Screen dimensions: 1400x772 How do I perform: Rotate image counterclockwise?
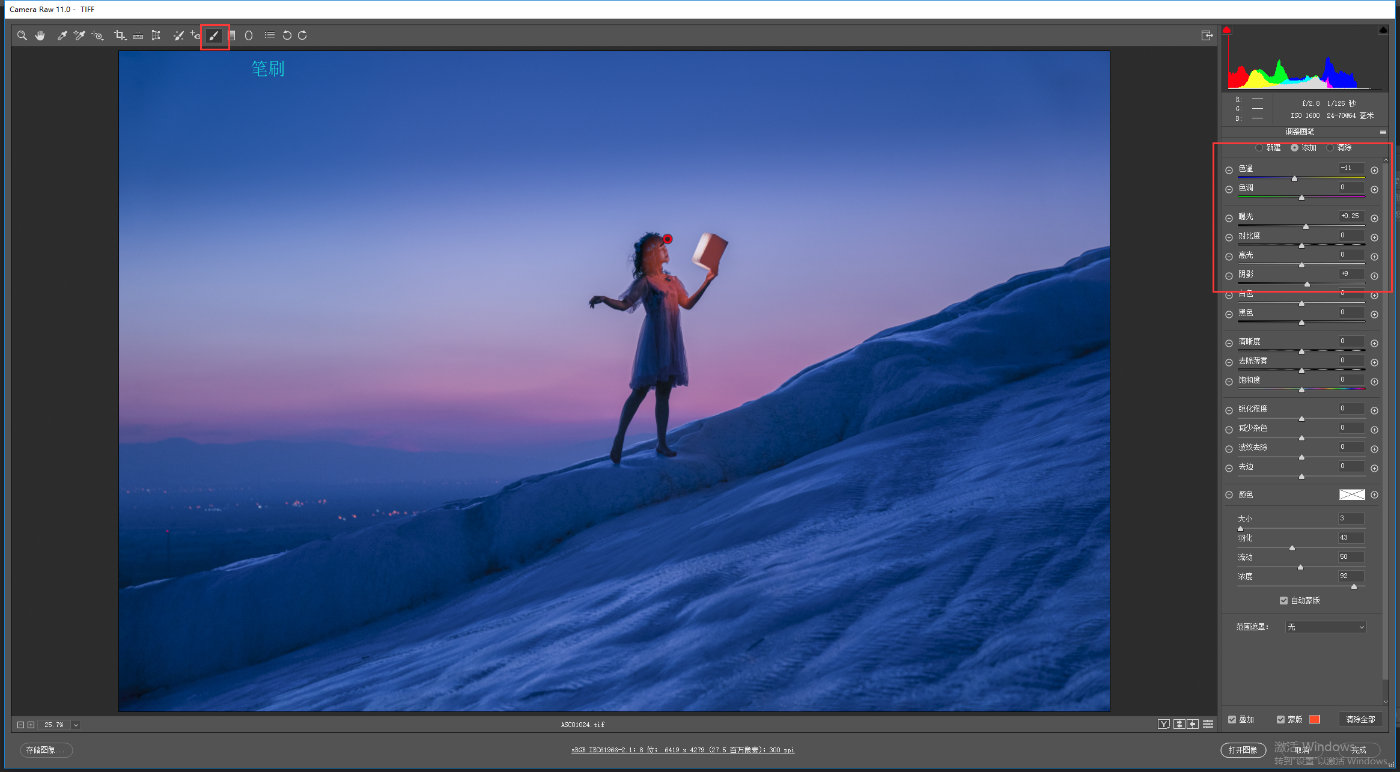coord(287,36)
